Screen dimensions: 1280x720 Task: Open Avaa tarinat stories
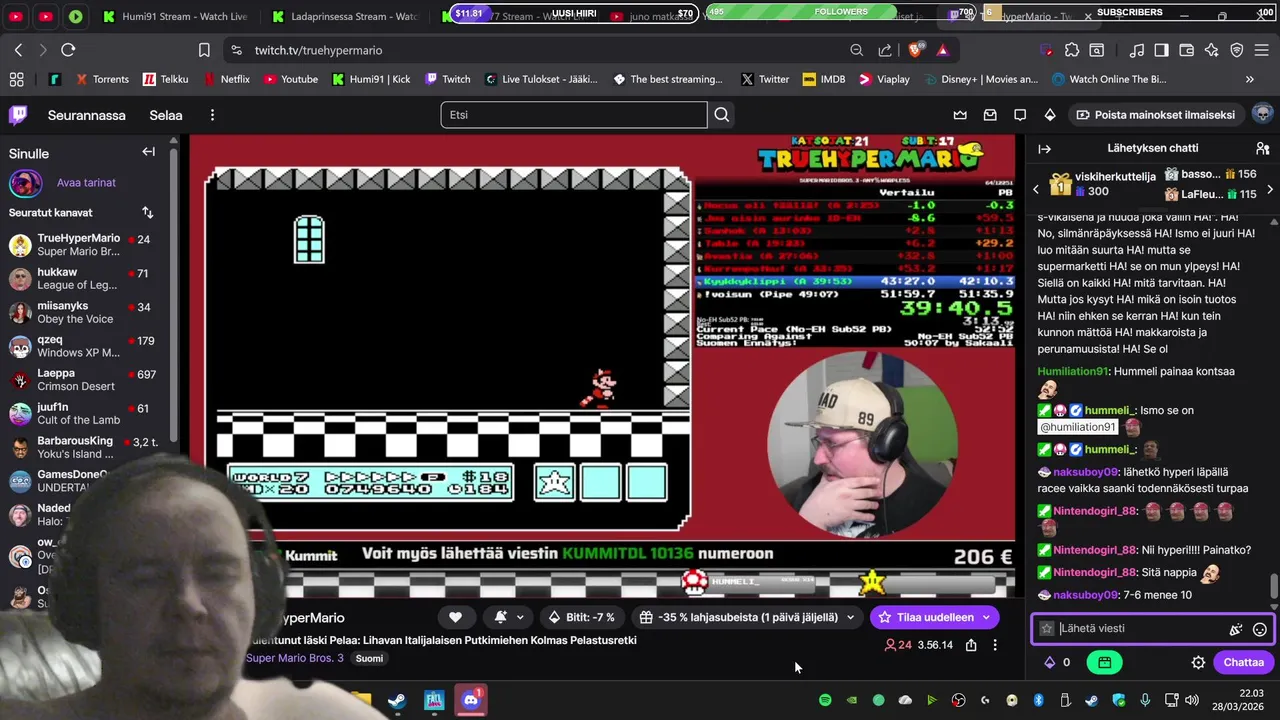86,183
